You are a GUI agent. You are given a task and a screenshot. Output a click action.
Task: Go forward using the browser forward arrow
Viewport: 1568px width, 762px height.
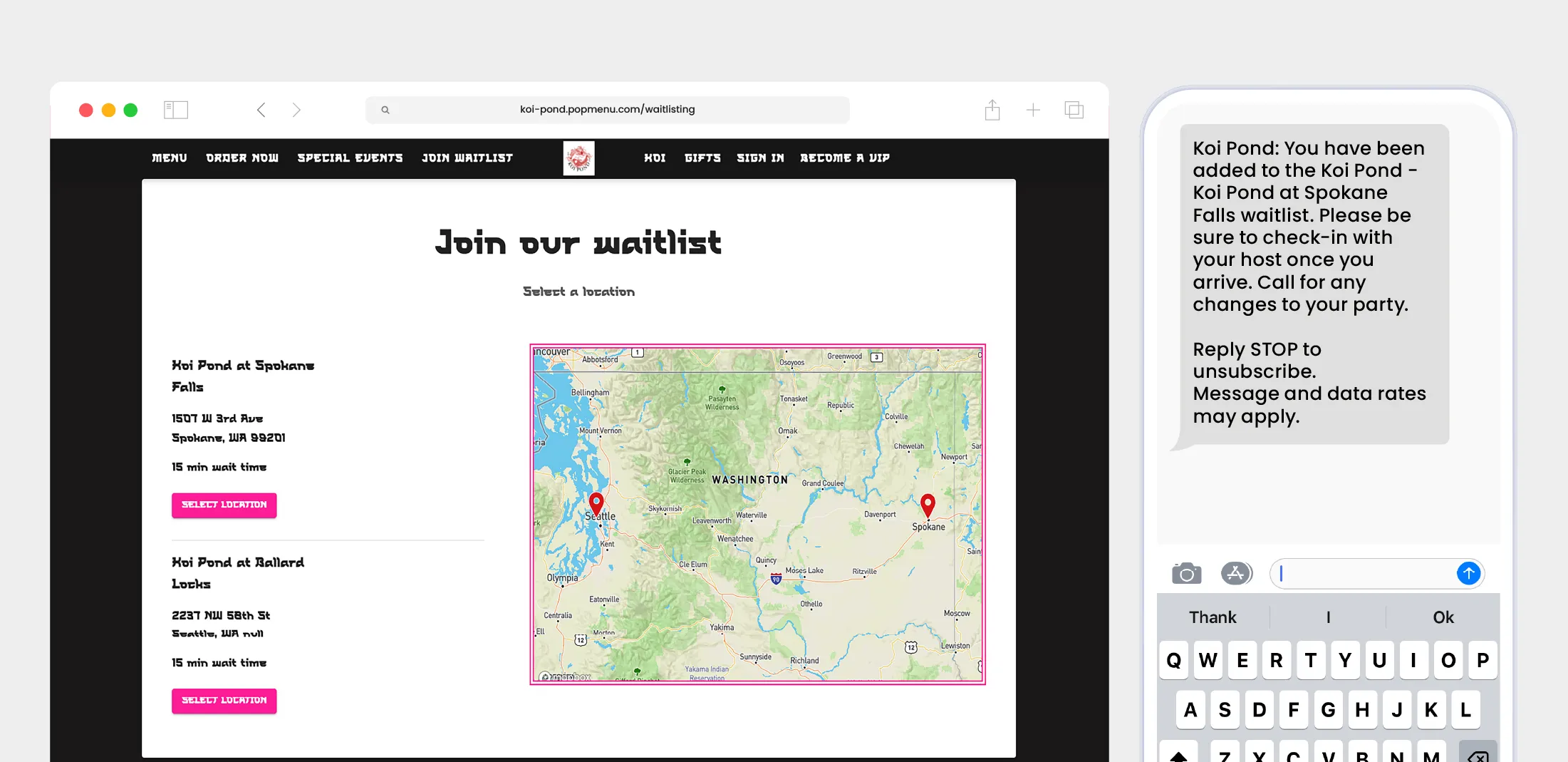[296, 110]
